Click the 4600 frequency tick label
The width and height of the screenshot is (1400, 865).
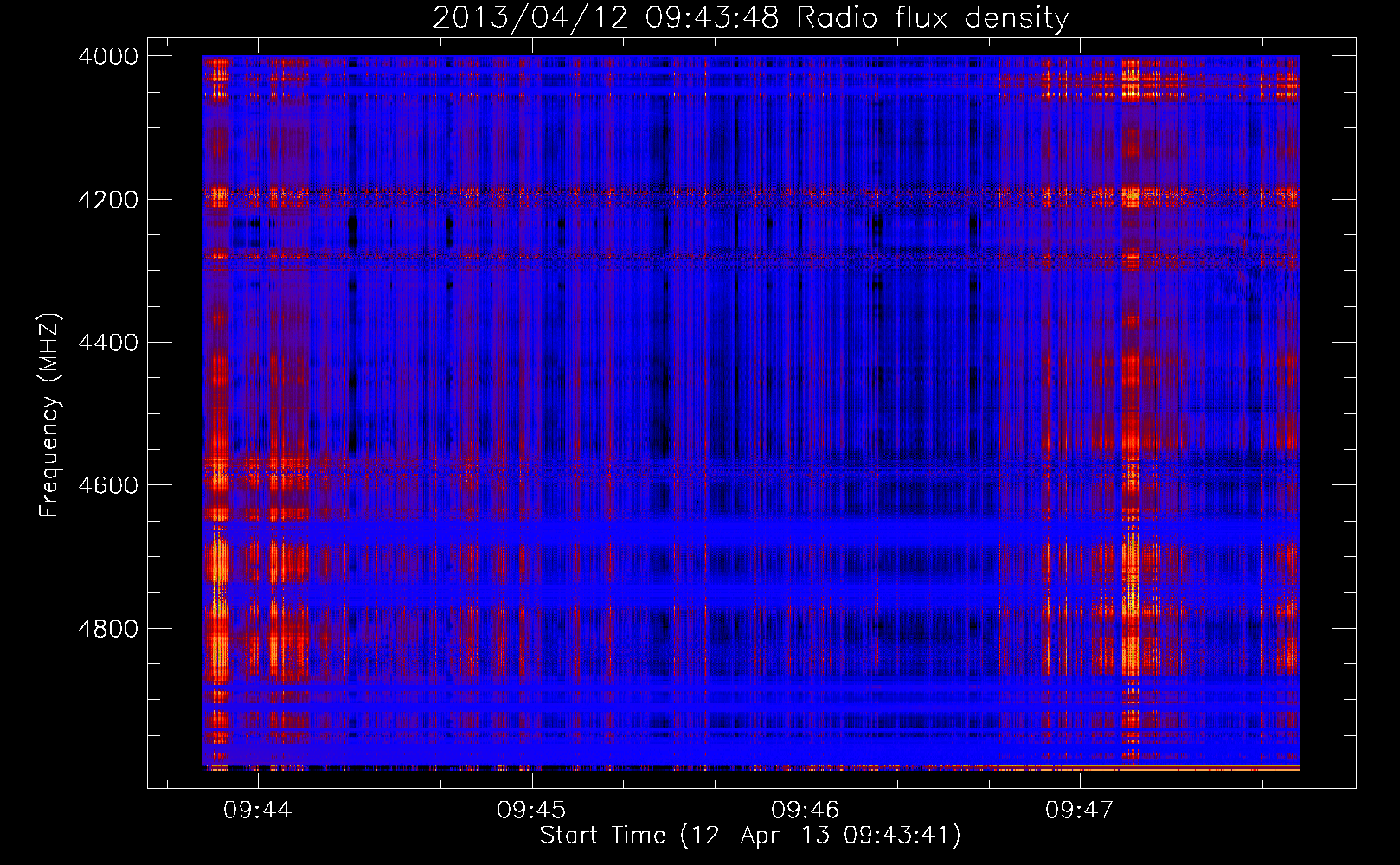click(x=108, y=485)
